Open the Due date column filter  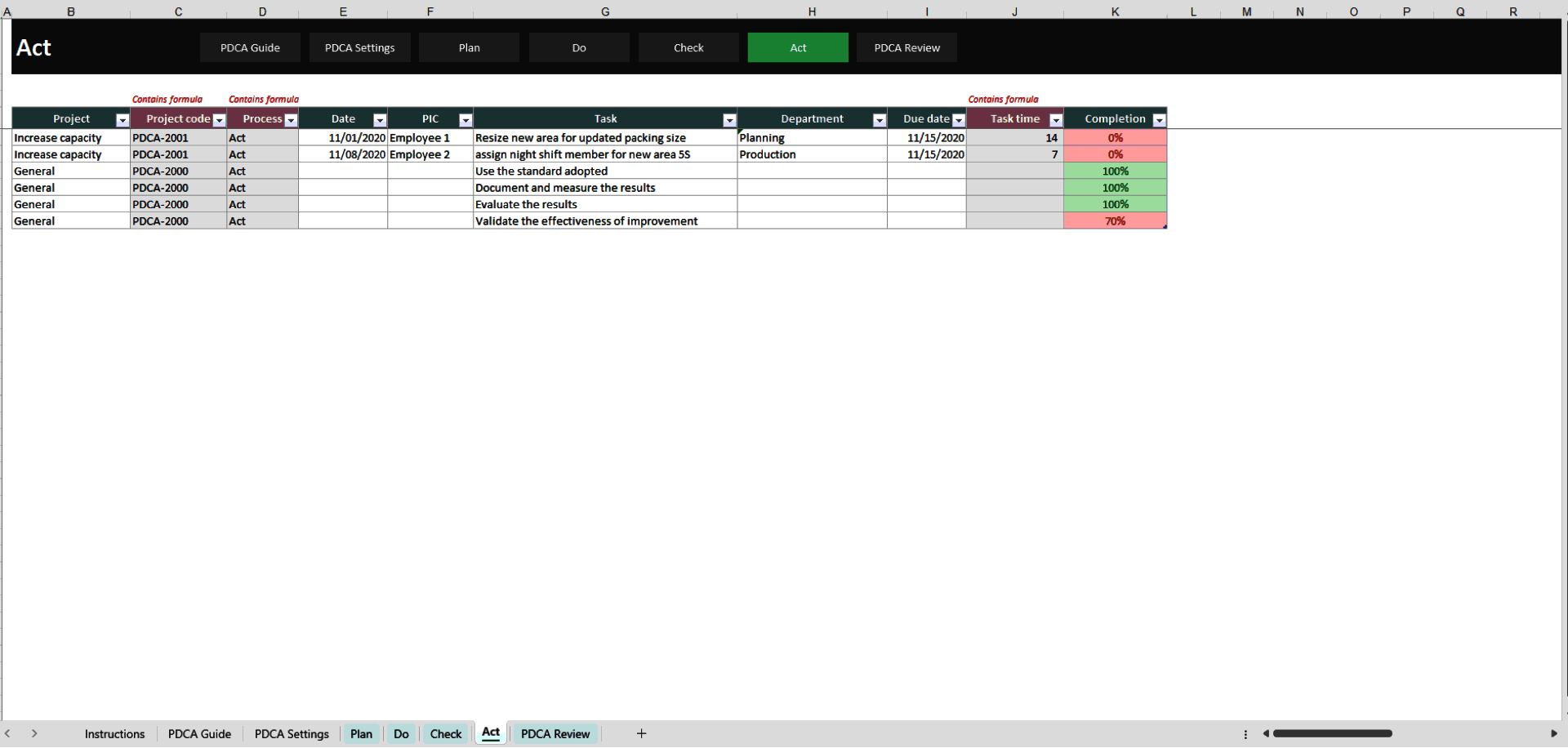[x=958, y=119]
